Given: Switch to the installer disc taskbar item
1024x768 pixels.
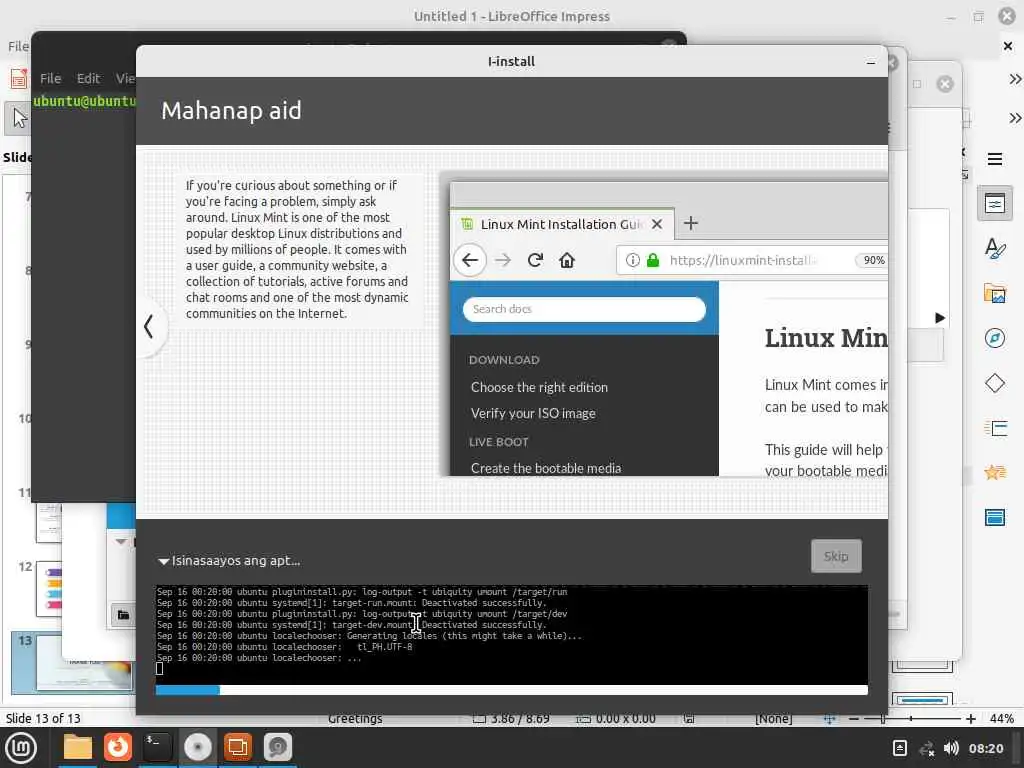Looking at the screenshot, I should (x=198, y=748).
